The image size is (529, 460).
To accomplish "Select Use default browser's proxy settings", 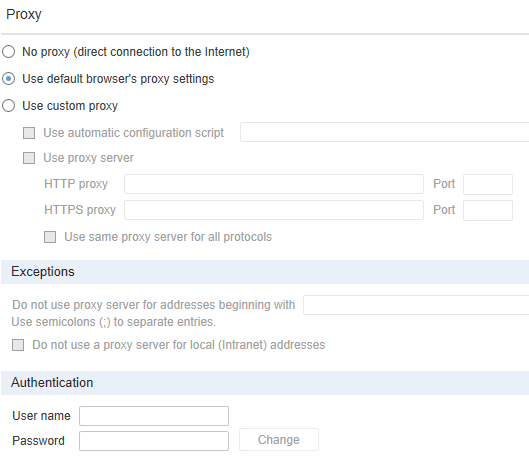I will (8, 79).
